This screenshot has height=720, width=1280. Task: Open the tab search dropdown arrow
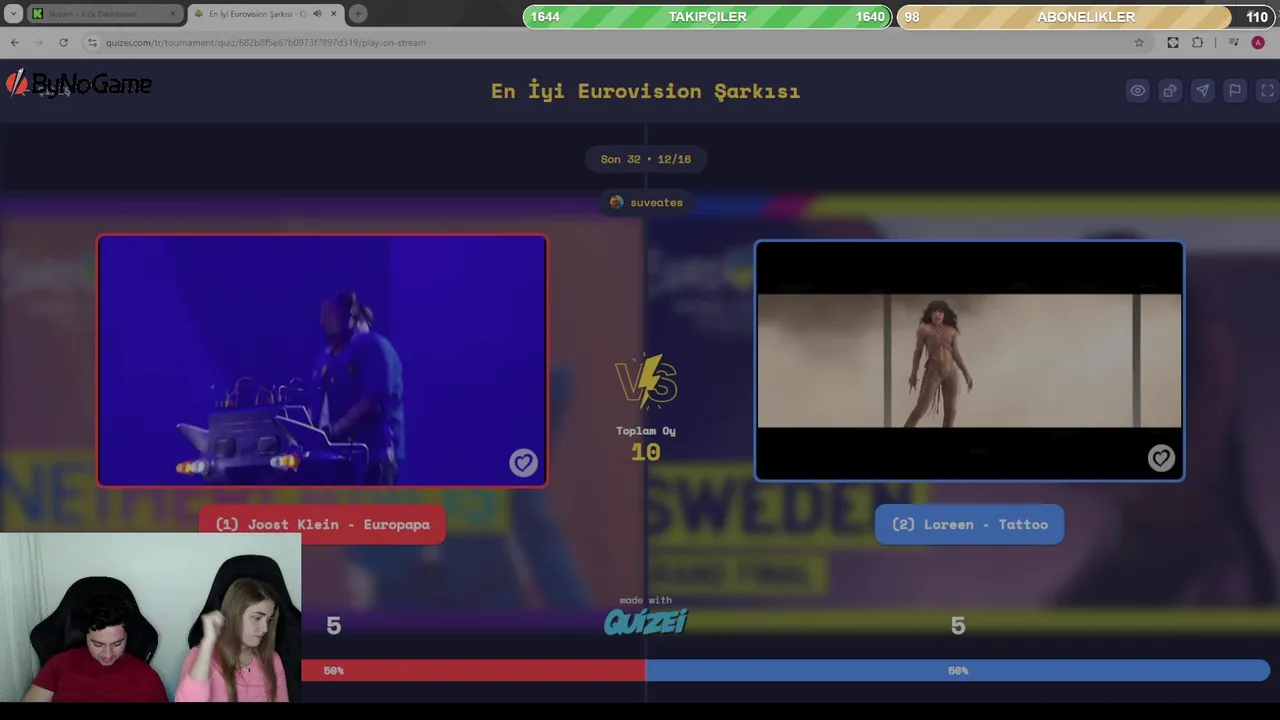coord(13,14)
